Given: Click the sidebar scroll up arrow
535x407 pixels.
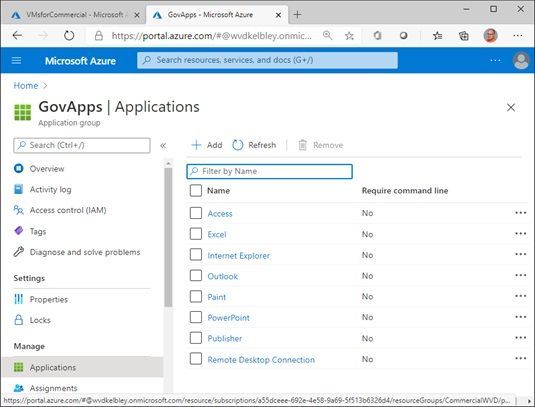Looking at the screenshot, I should point(168,164).
